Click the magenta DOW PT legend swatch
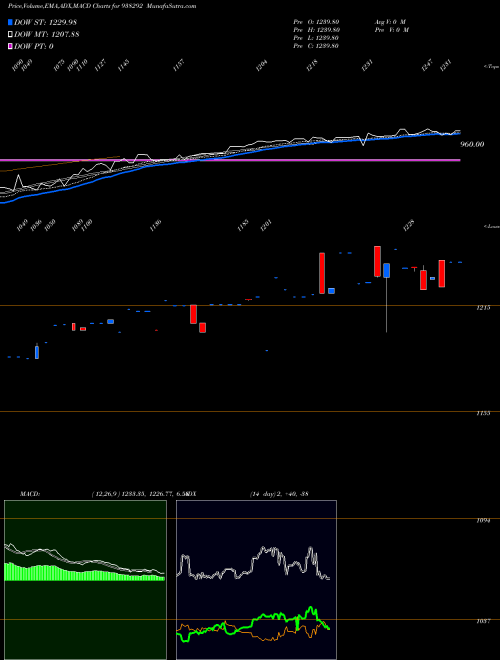This screenshot has width=500, height=660. pyautogui.click(x=10, y=46)
